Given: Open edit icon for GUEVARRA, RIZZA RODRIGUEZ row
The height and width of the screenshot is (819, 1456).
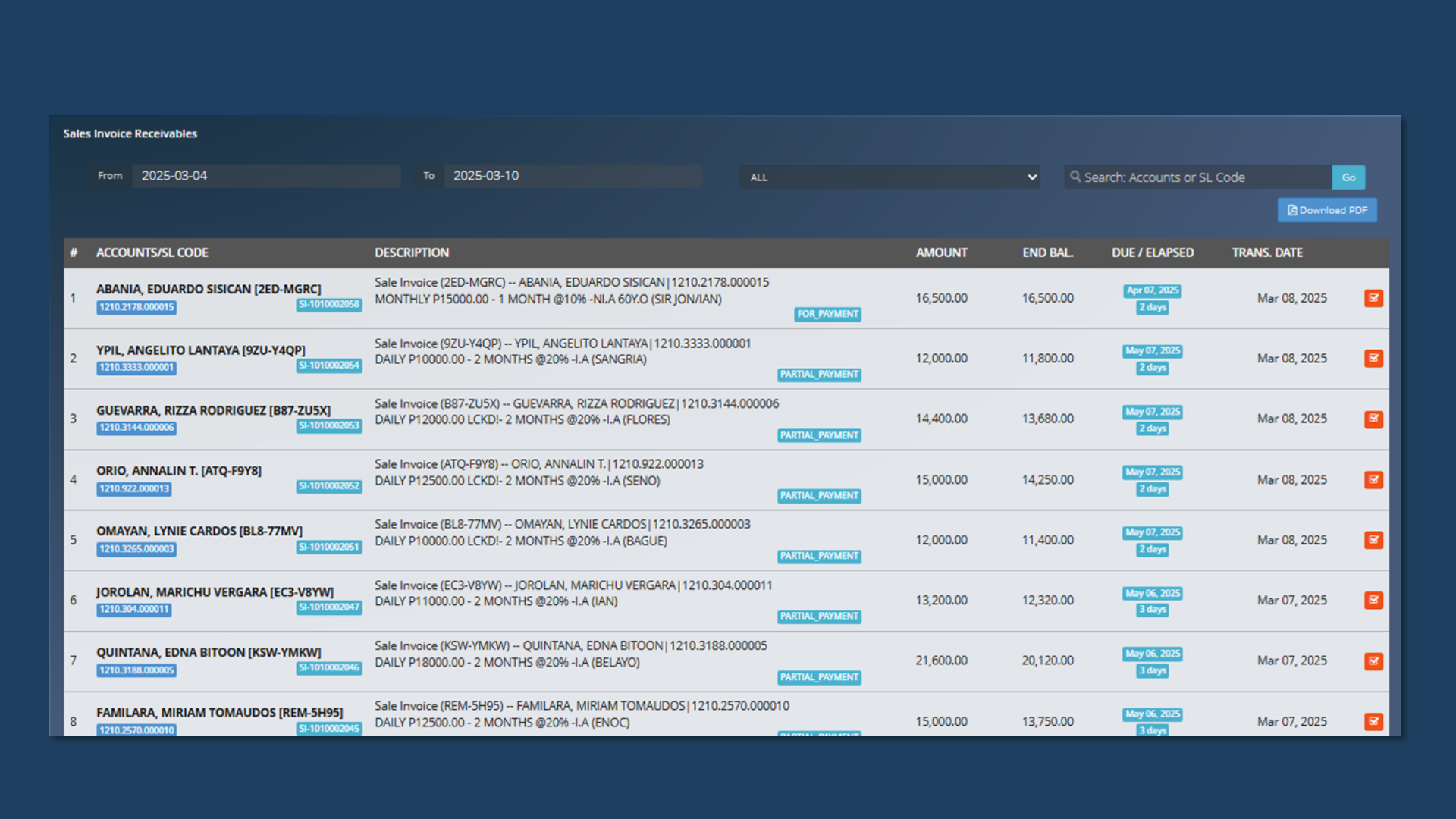Looking at the screenshot, I should click(x=1373, y=419).
